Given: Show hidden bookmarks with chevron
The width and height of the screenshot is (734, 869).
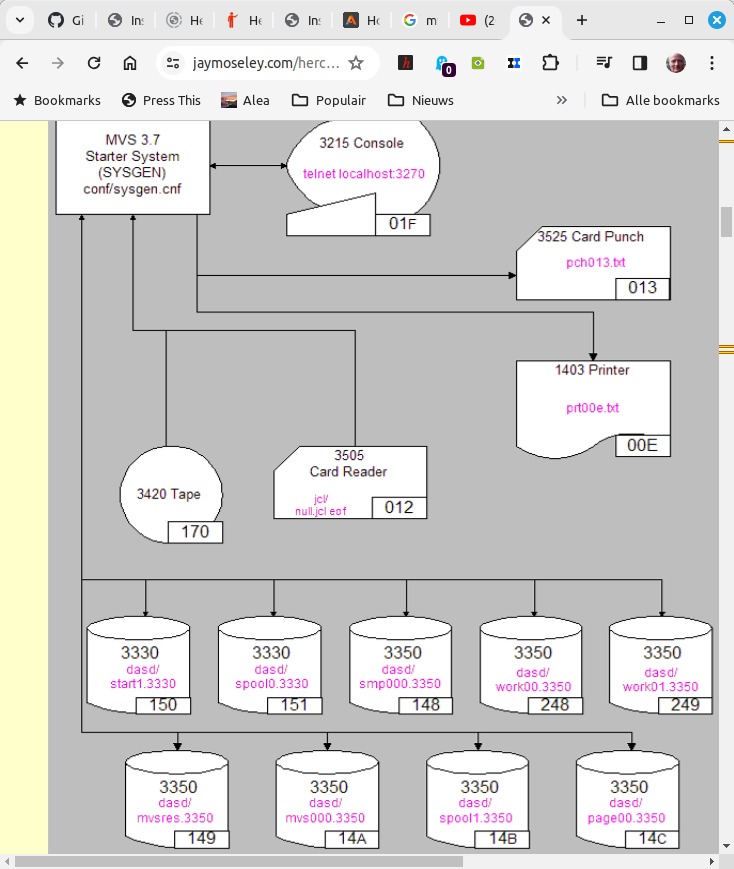Looking at the screenshot, I should 562,100.
